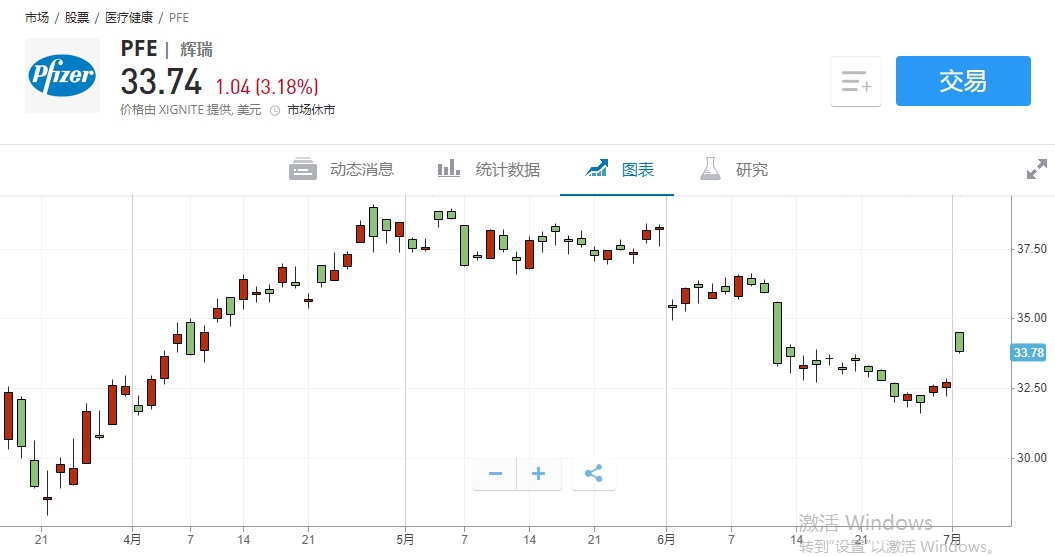Click the 33.78 current price marker
1055x556 pixels.
(1028, 352)
